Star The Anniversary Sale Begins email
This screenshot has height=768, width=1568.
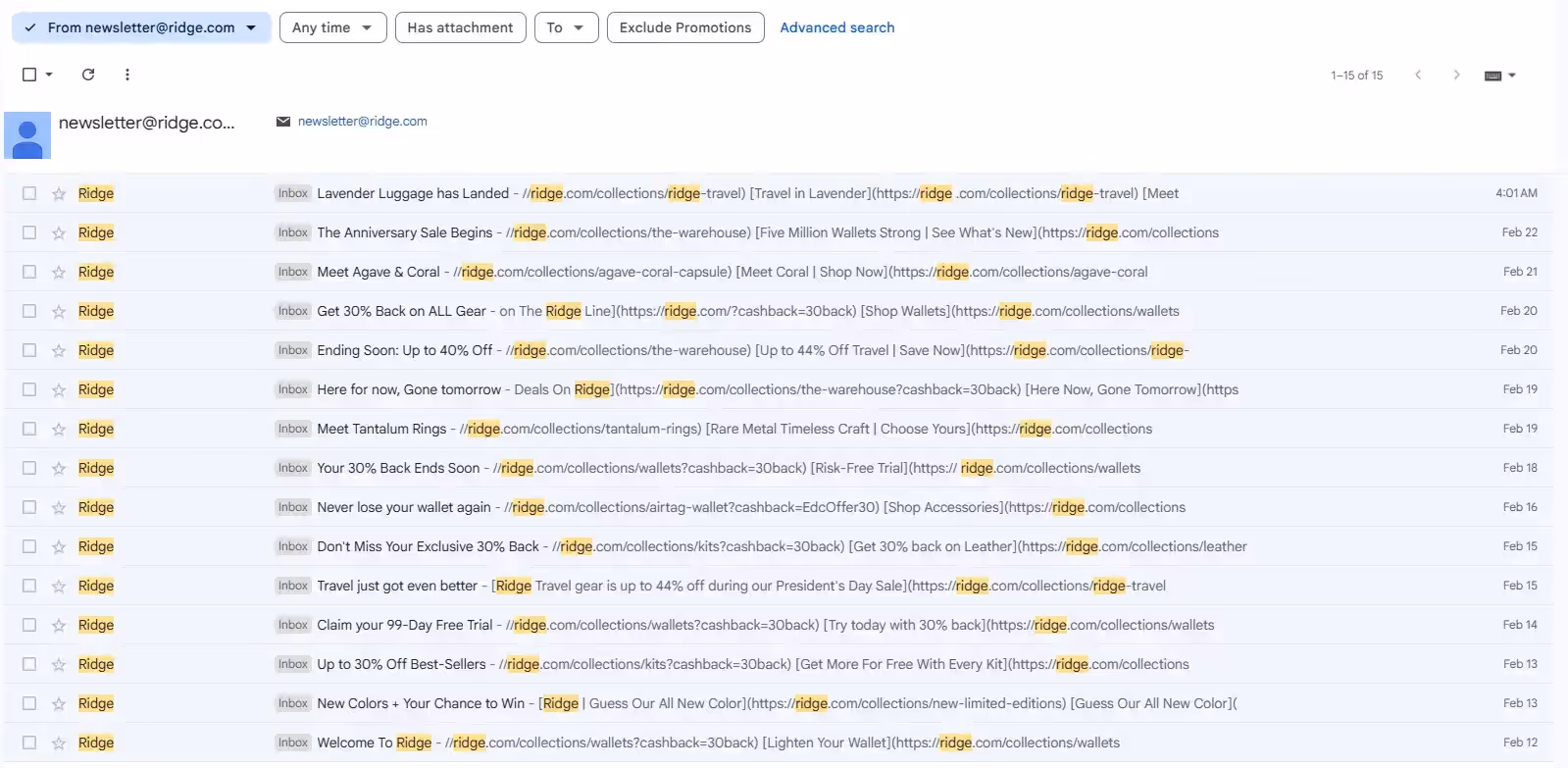[59, 233]
